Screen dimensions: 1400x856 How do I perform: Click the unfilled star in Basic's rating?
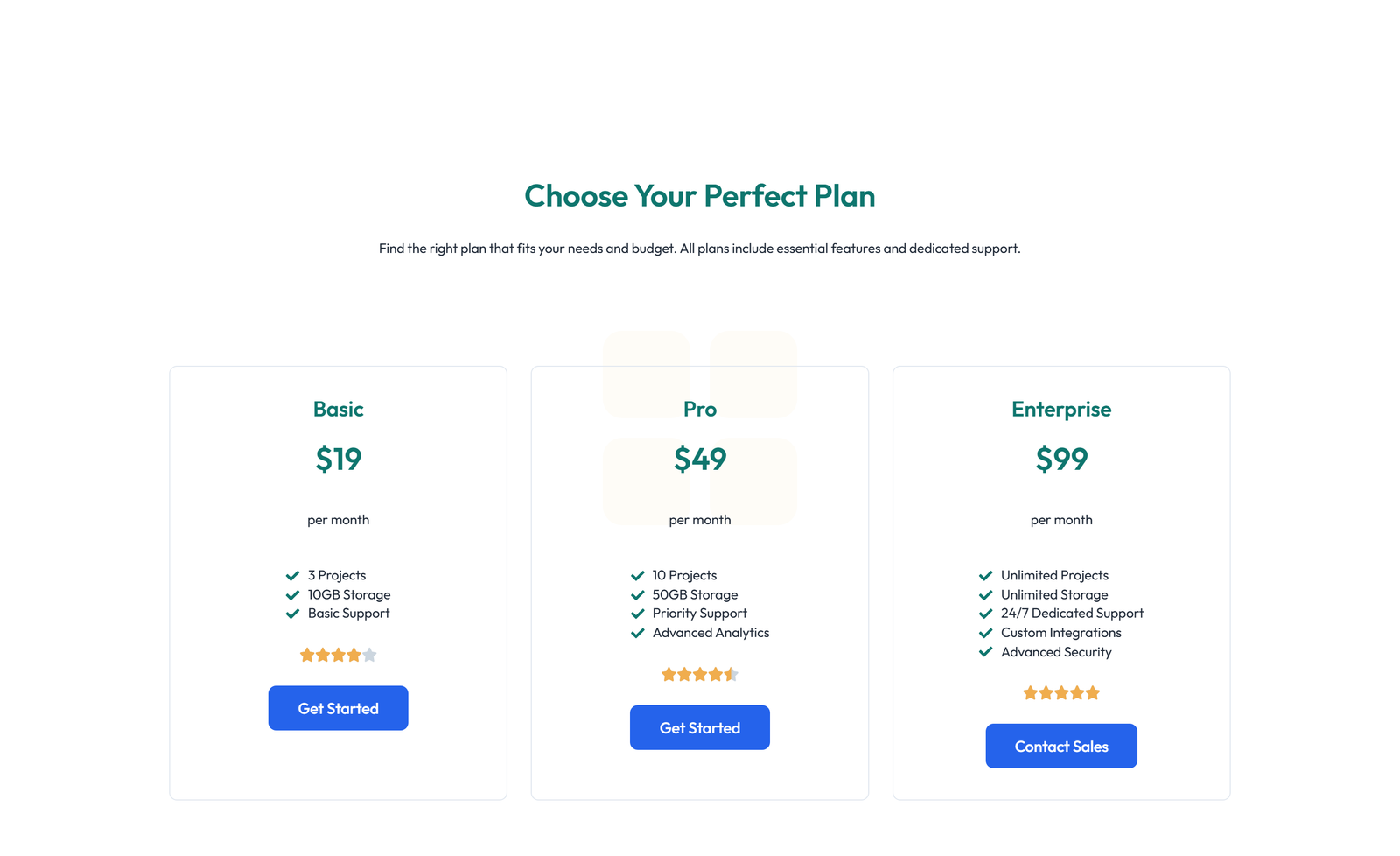(x=369, y=654)
